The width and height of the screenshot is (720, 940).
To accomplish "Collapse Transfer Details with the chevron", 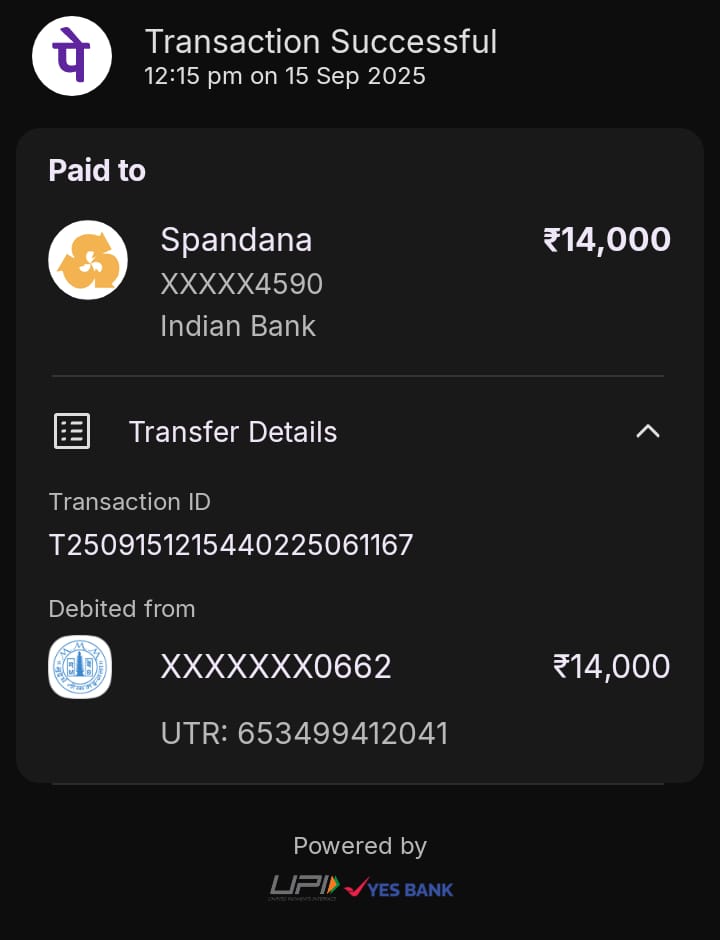I will point(648,431).
